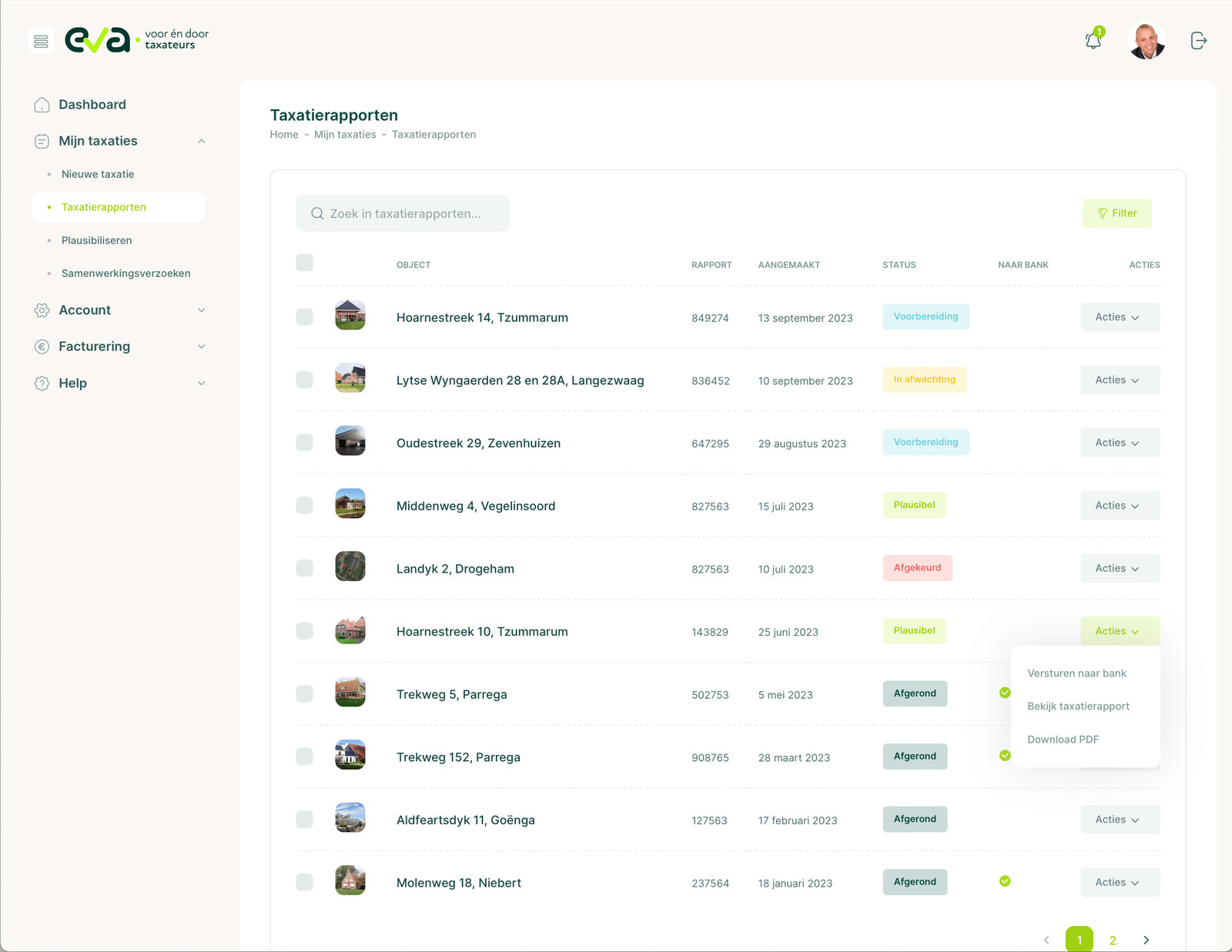This screenshot has width=1232, height=952.
Task: Click the hamburger menu icon
Action: click(41, 41)
